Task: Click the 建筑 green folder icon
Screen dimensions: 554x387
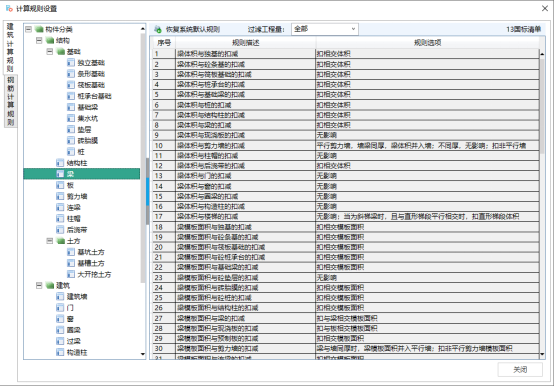Action: click(x=50, y=286)
